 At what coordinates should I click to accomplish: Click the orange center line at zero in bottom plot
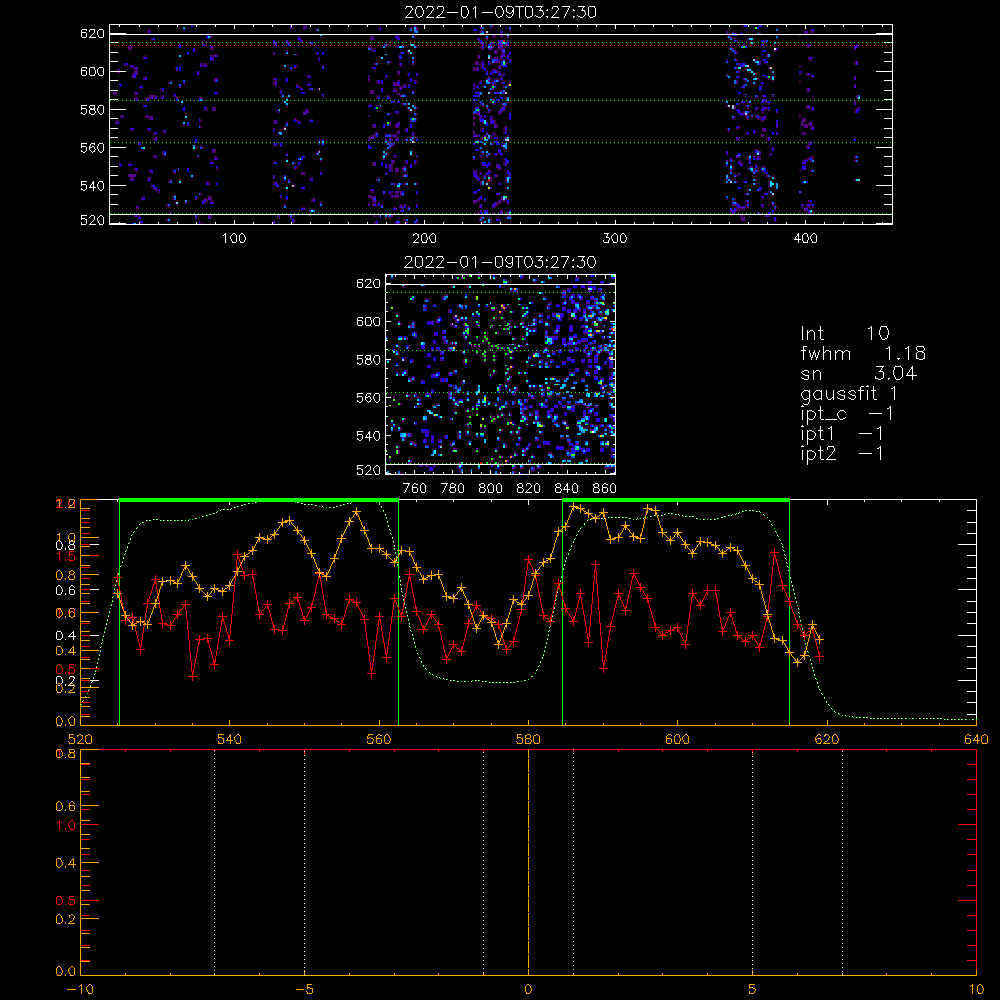coord(529,861)
